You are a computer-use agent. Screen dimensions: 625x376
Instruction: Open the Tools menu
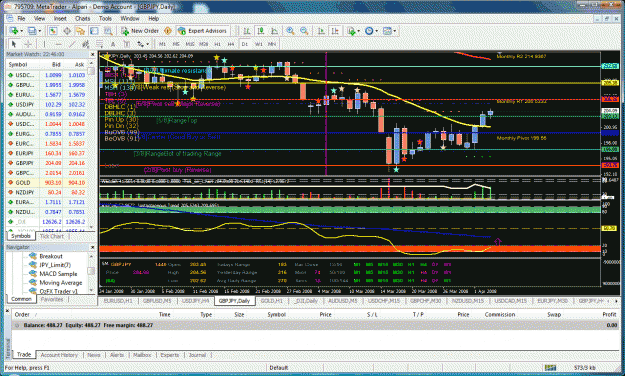coord(105,18)
